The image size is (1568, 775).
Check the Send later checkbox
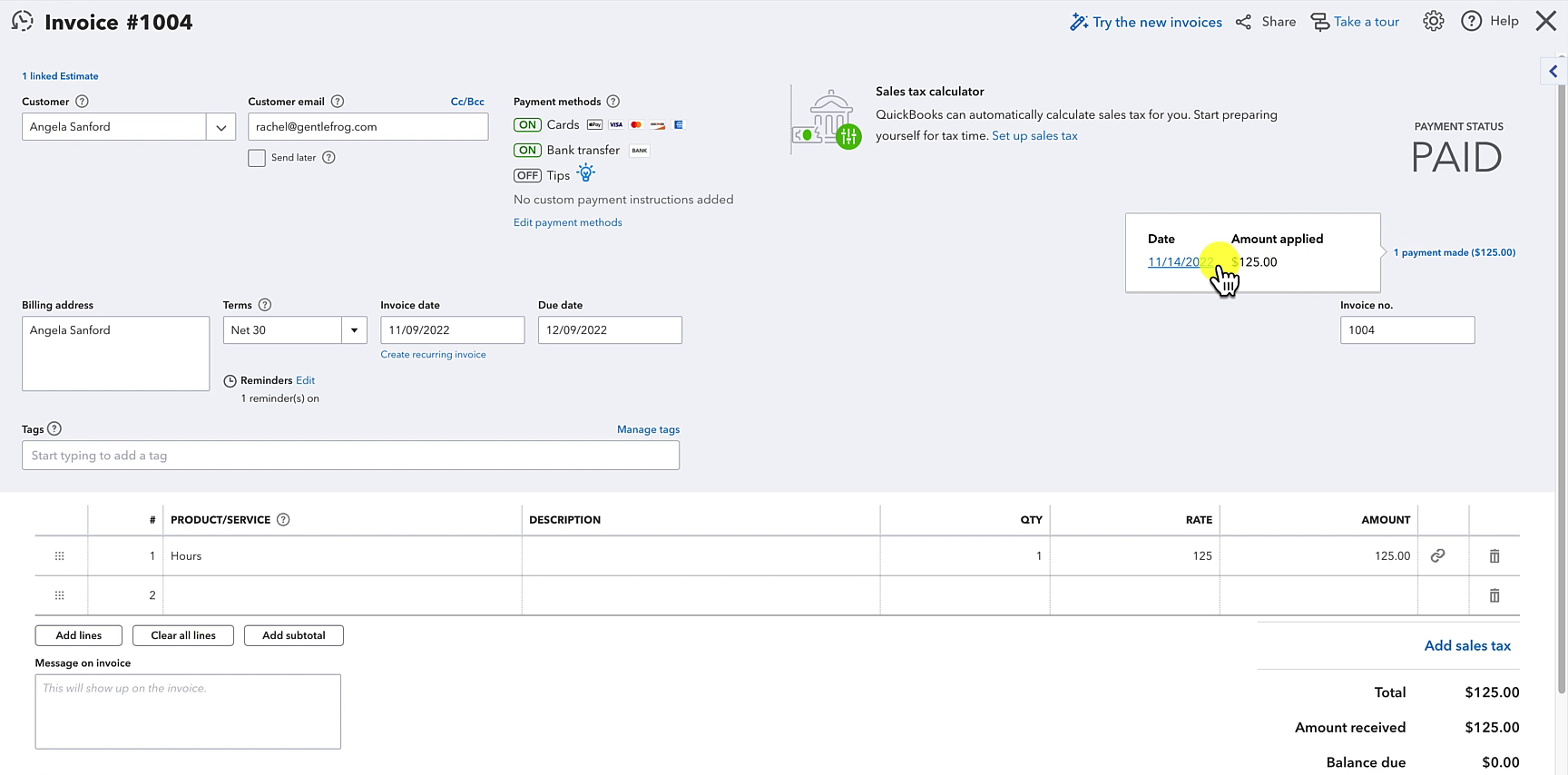coord(257,158)
